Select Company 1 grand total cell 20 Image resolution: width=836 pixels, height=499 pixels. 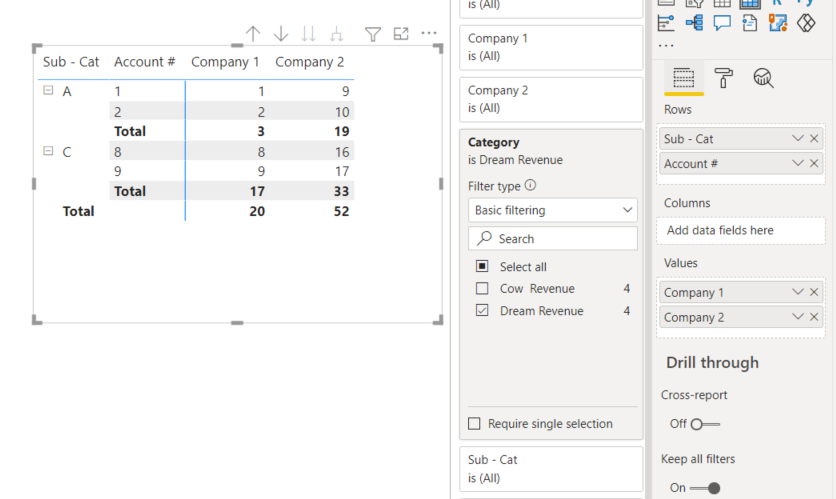coord(257,211)
